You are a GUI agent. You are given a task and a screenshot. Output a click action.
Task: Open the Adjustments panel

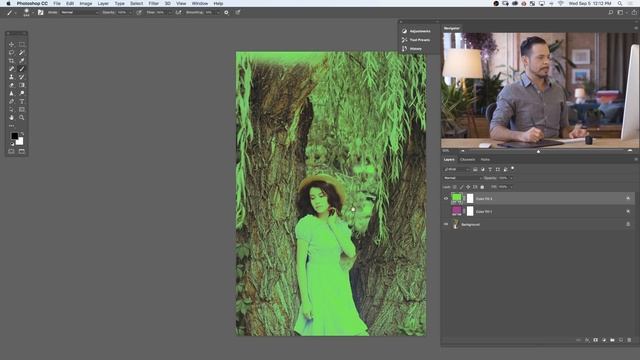pos(416,31)
